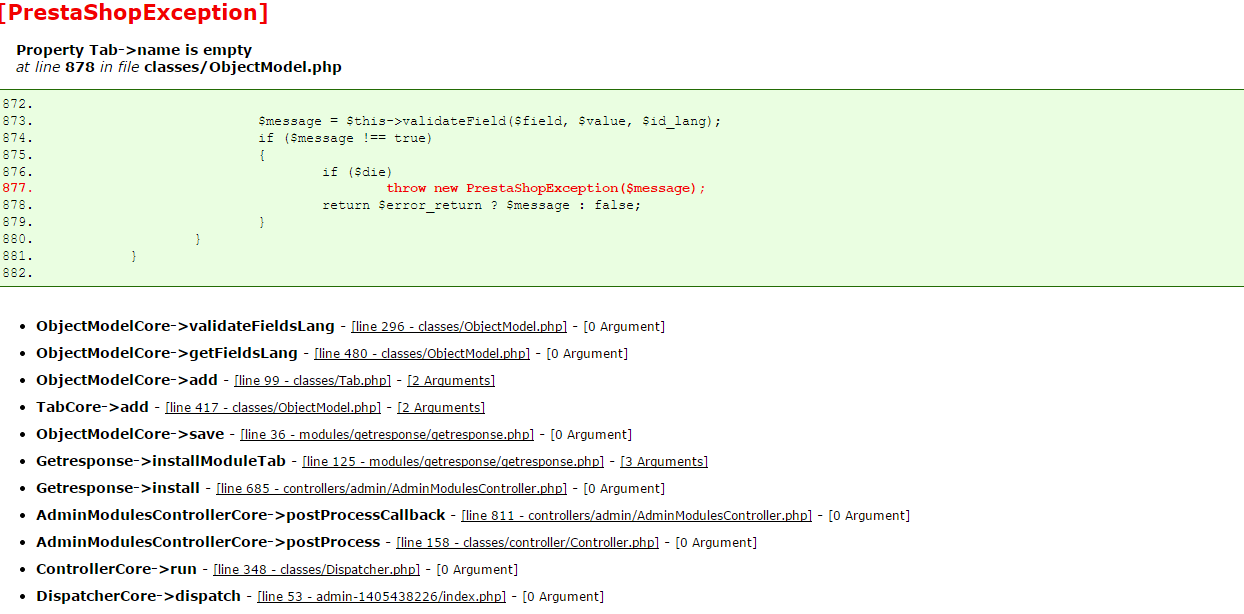Click 'AdminModulesControllerCore->postProcessCallback' text
Image resolution: width=1244 pixels, height=614 pixels.
pyautogui.click(x=241, y=515)
